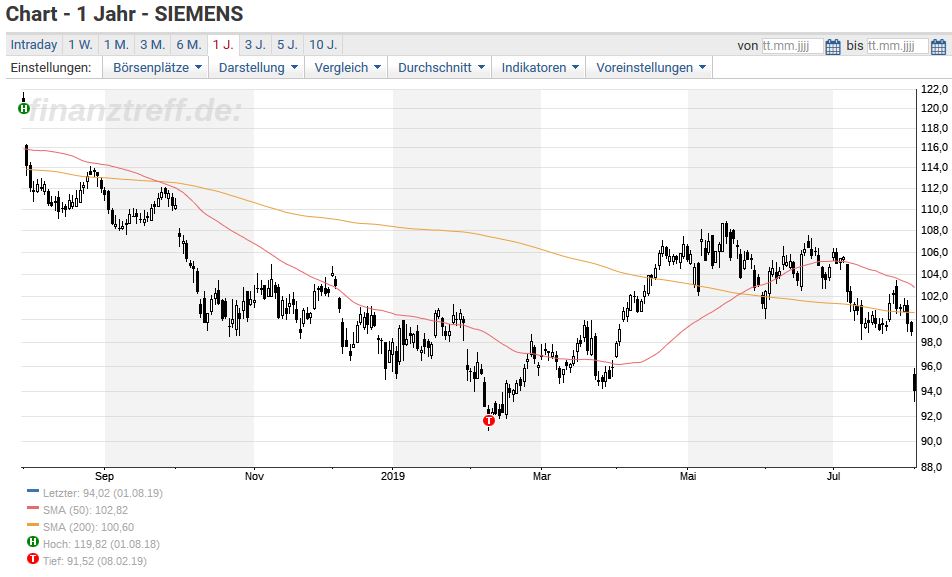
Task: Switch to Intraday timeframe tab
Action: tap(34, 45)
